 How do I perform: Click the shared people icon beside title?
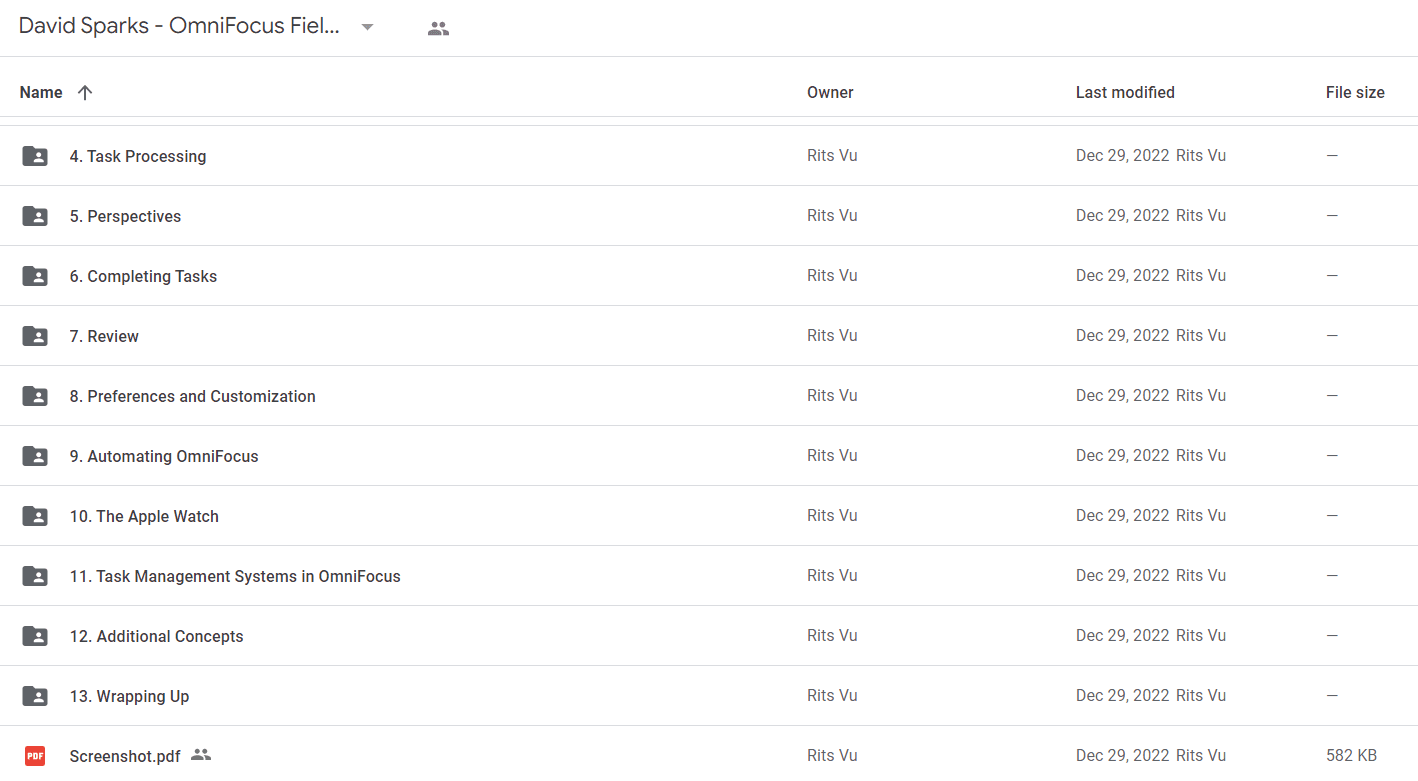click(438, 29)
